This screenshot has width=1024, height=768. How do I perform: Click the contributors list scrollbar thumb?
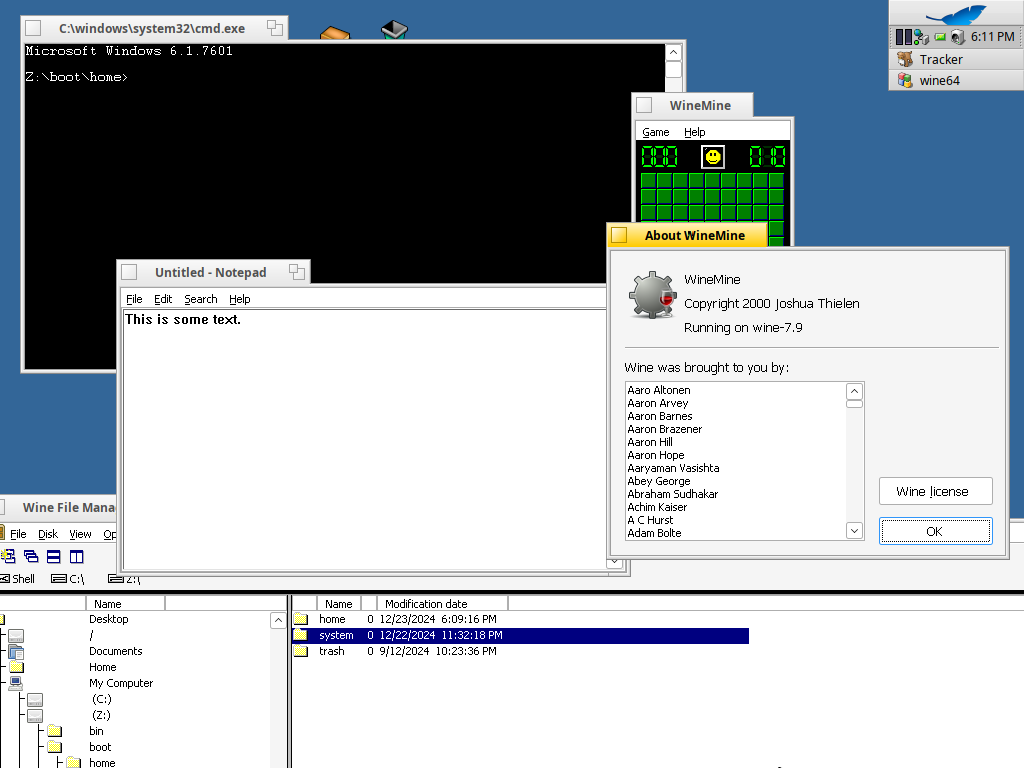854,404
